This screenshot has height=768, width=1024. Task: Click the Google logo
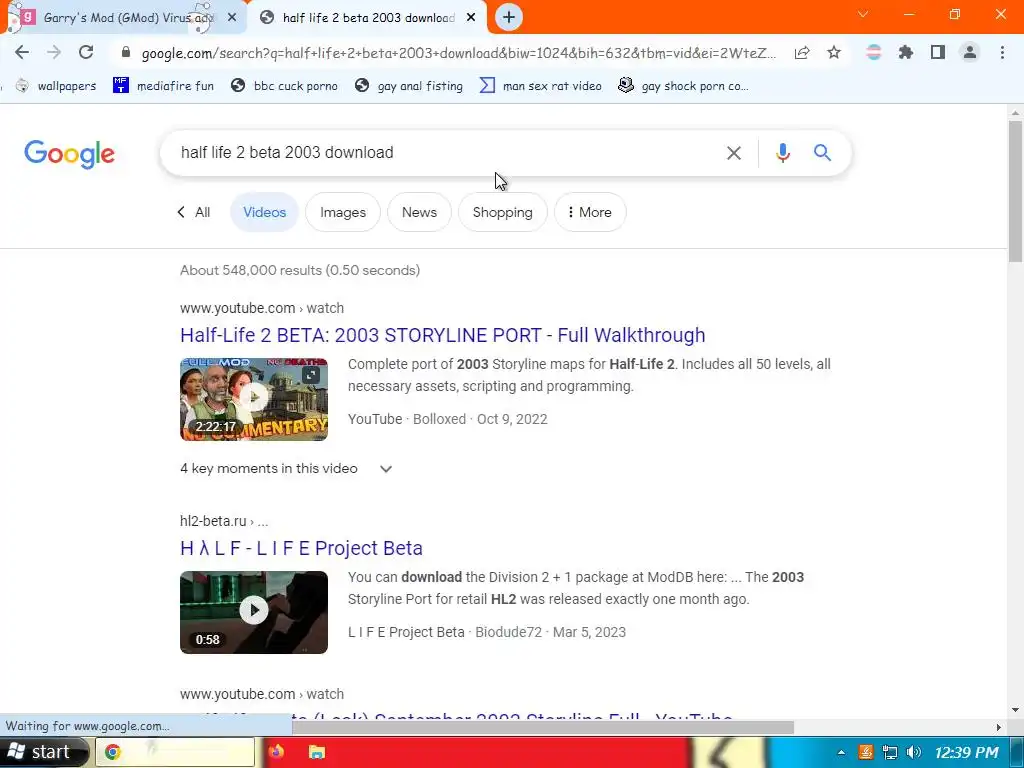69,154
